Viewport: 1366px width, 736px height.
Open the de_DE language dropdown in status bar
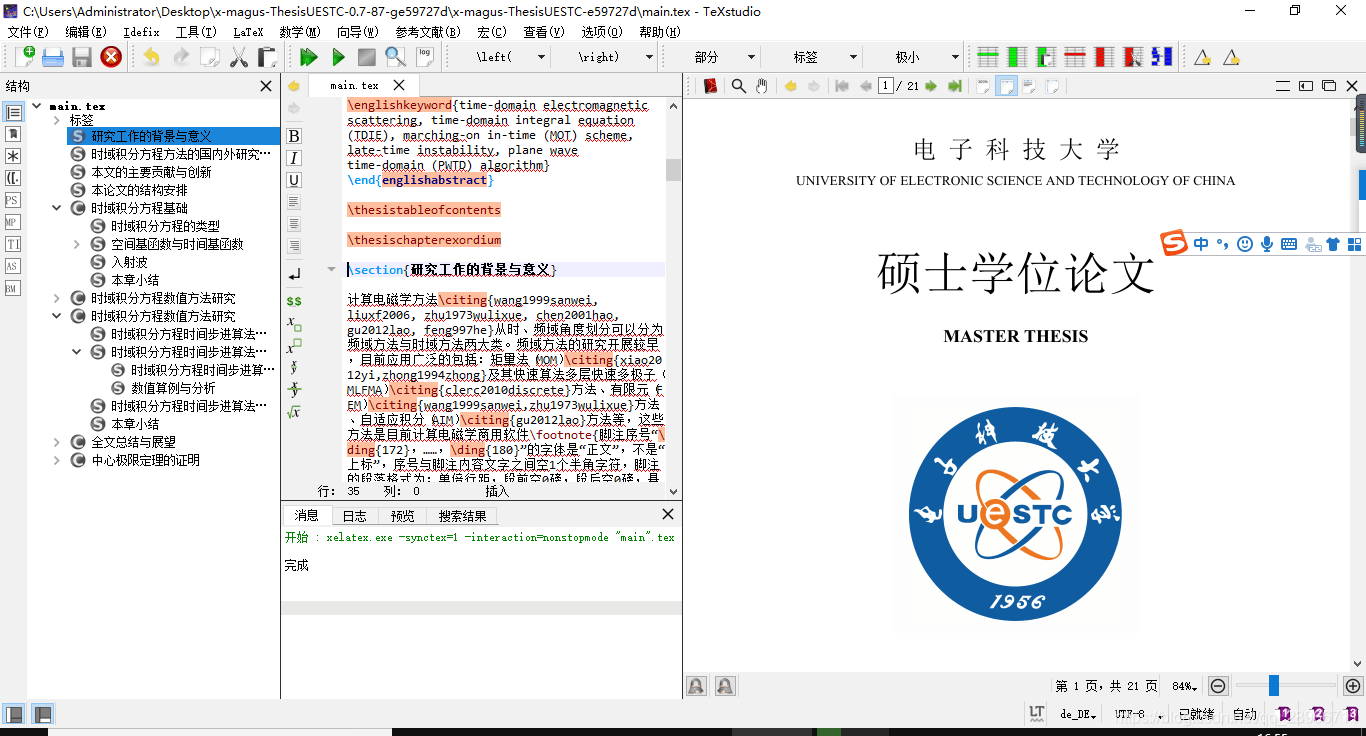1078,714
